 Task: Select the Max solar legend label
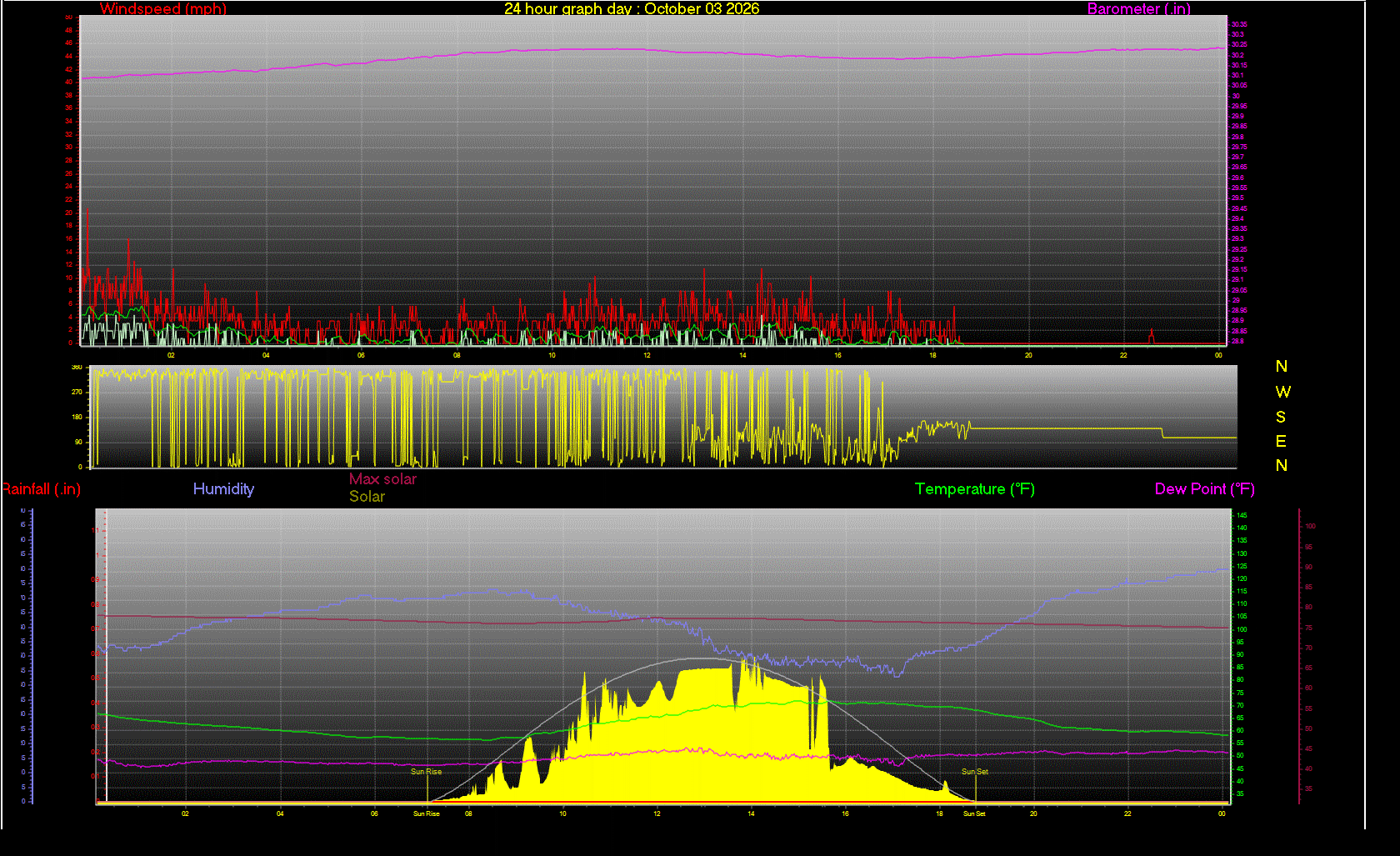pos(382,479)
